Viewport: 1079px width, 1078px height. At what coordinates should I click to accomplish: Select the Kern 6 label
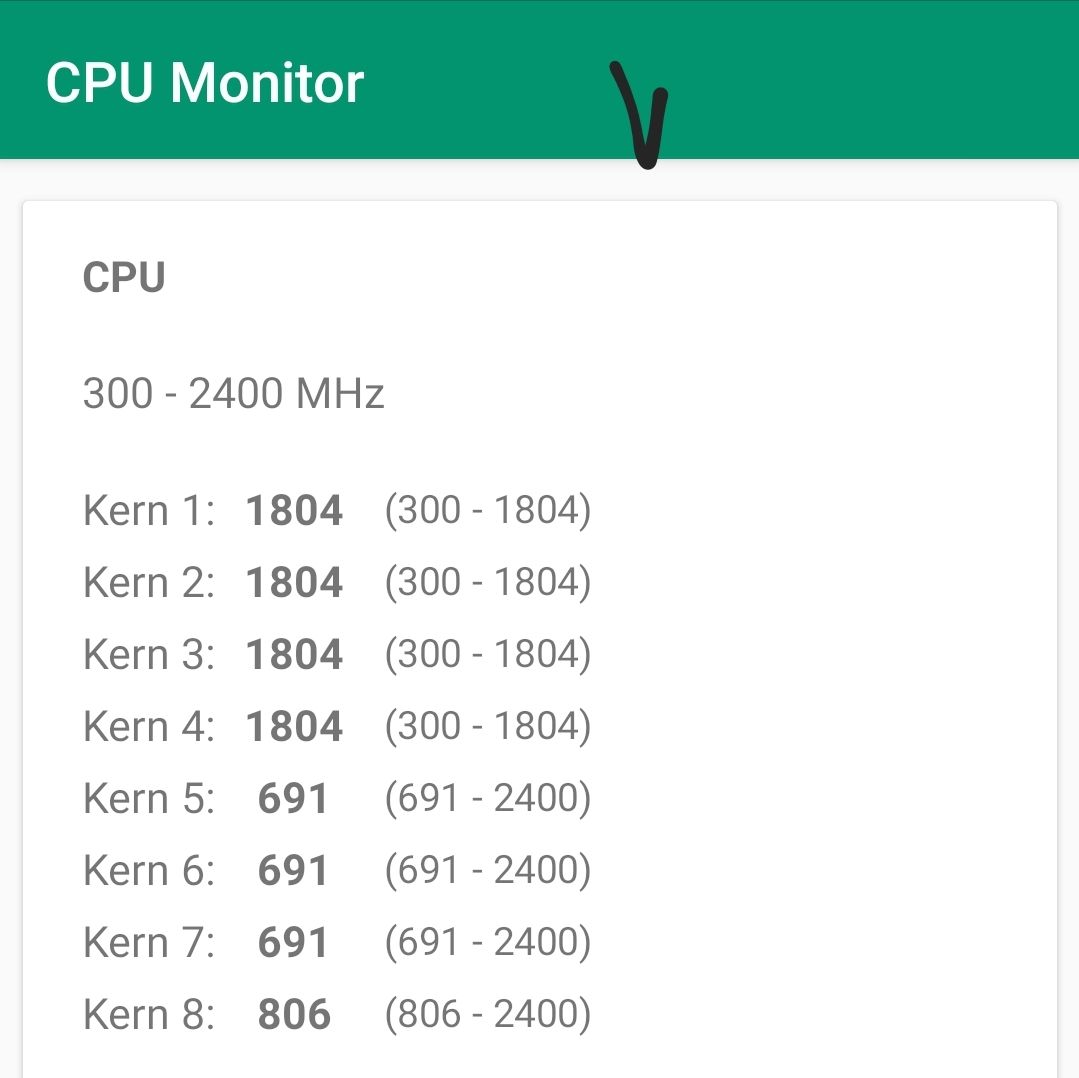click(x=149, y=871)
